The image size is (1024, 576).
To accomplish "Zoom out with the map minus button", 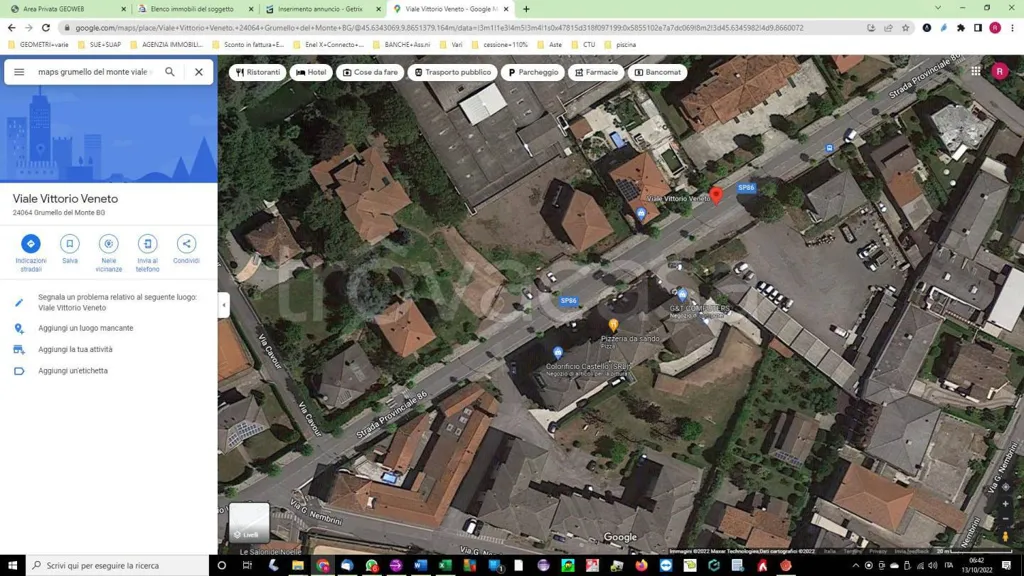I will 1005,519.
